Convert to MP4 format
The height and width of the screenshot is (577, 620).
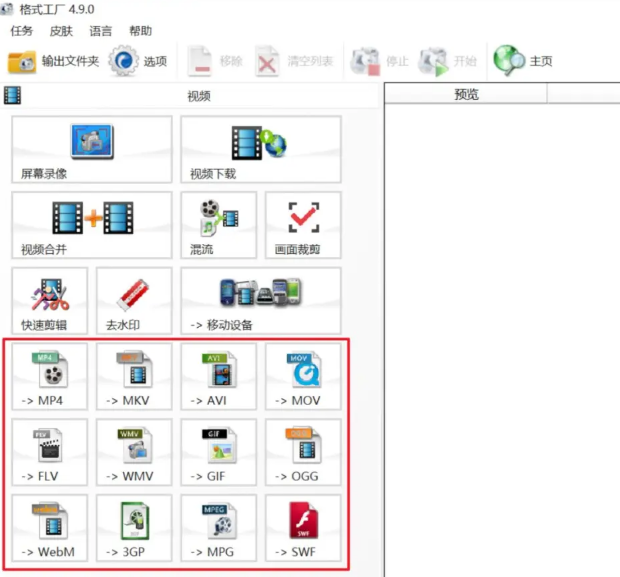50,377
